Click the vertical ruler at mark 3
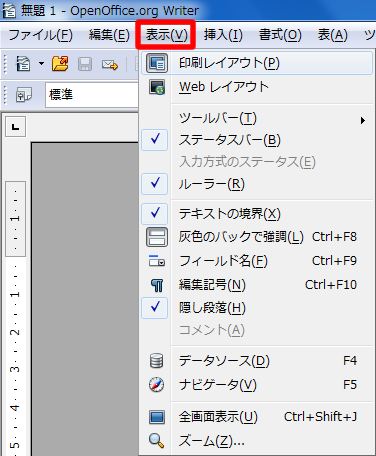The height and width of the screenshot is (456, 376). pyautogui.click(x=15, y=369)
